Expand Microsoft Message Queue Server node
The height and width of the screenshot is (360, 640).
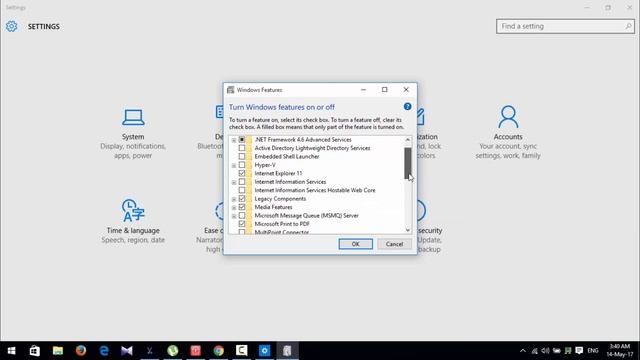coord(234,216)
